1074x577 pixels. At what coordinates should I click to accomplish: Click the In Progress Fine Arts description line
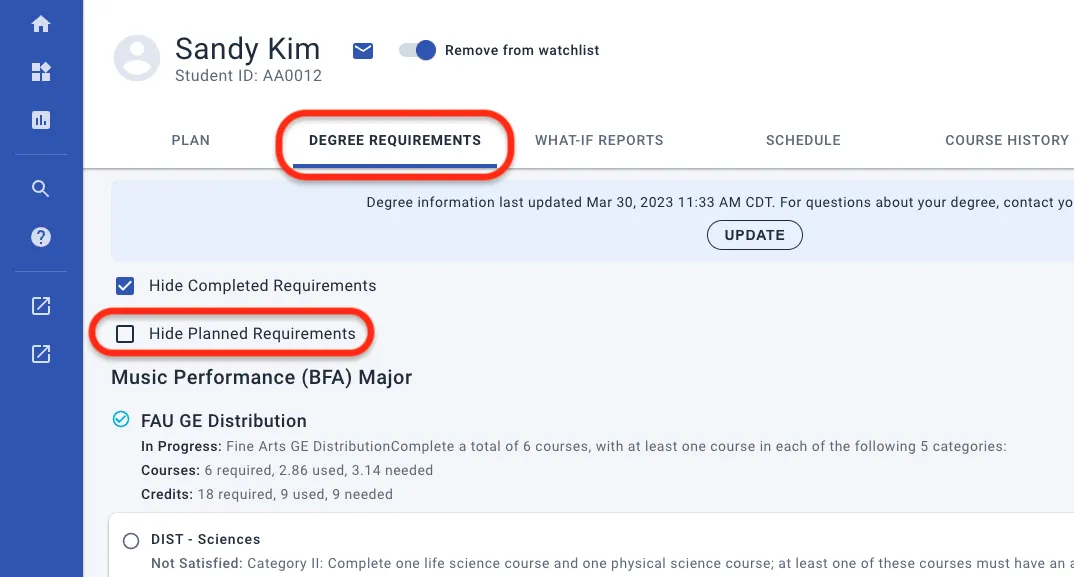click(x=574, y=446)
